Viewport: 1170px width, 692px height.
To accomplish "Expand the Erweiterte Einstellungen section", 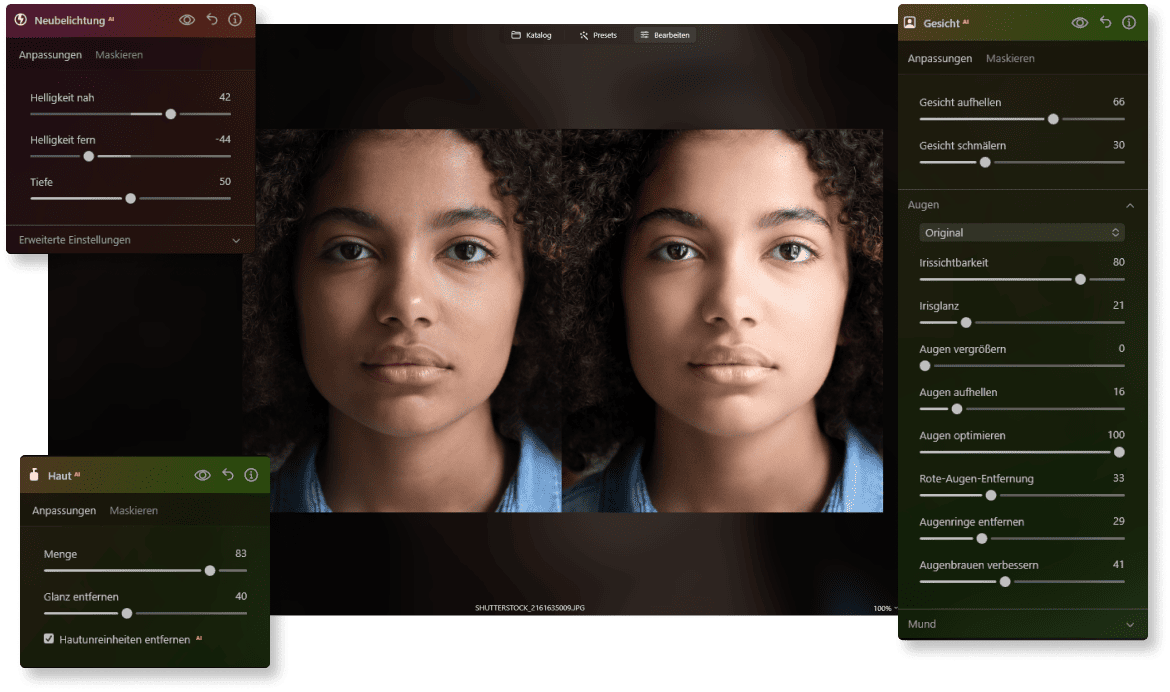I will (128, 240).
